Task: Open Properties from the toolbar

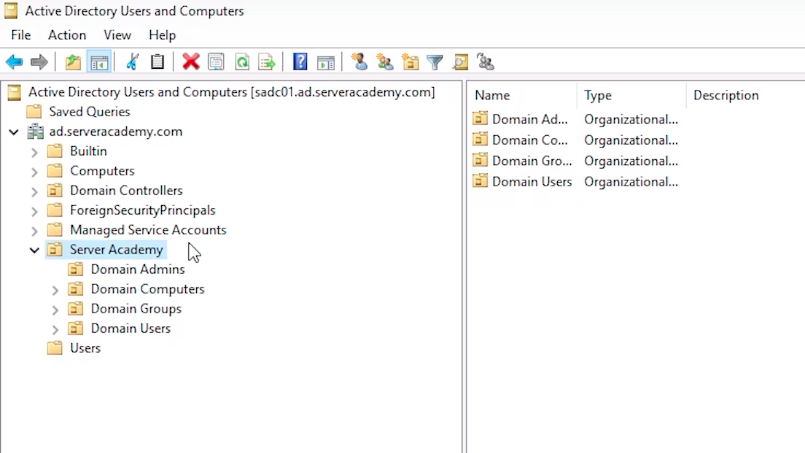Action: pyautogui.click(x=216, y=62)
